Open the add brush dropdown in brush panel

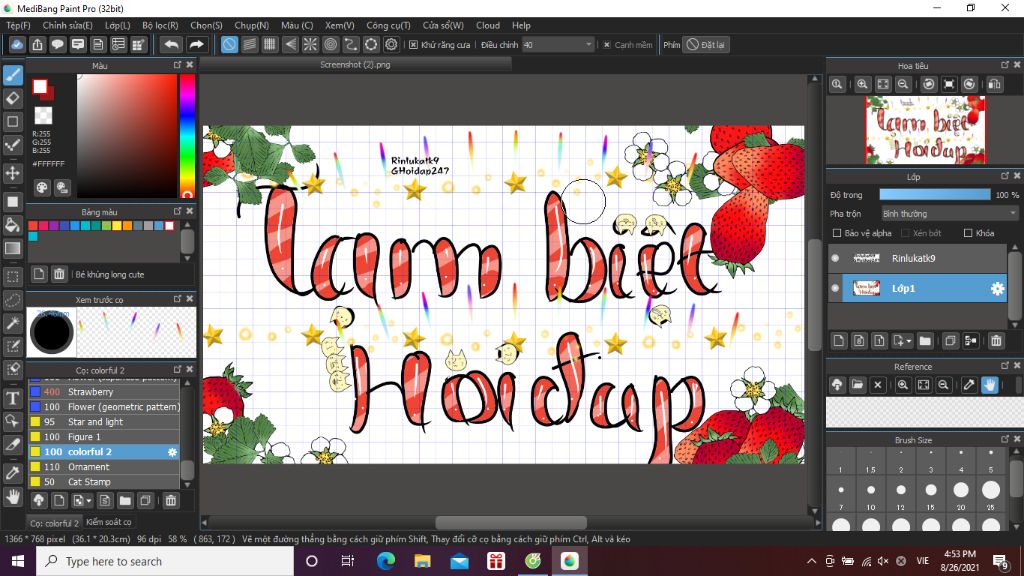tap(88, 501)
